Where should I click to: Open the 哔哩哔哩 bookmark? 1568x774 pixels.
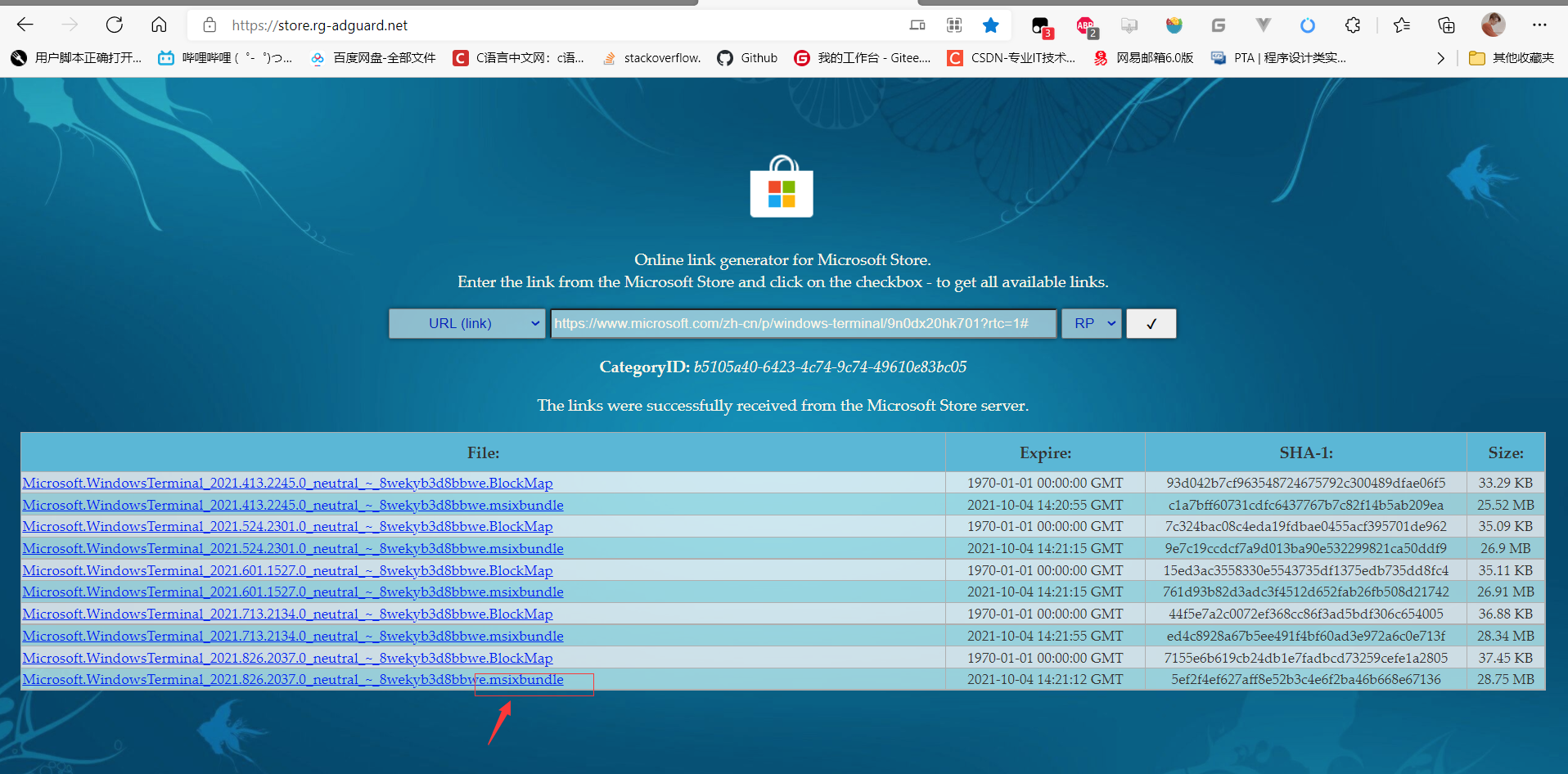(225, 58)
